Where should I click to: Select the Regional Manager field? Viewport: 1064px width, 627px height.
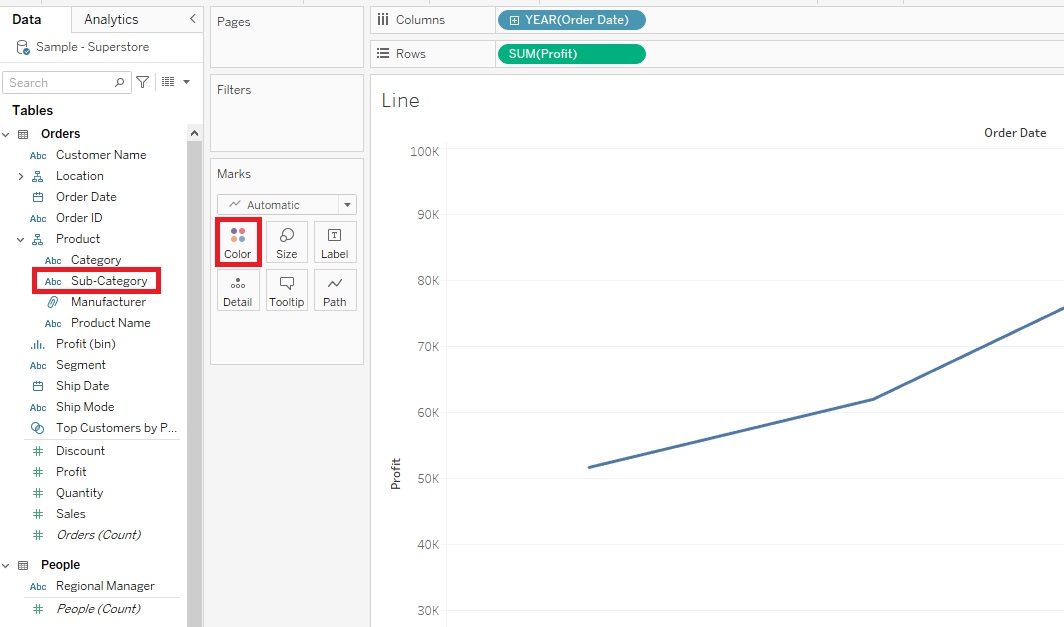click(x=105, y=586)
